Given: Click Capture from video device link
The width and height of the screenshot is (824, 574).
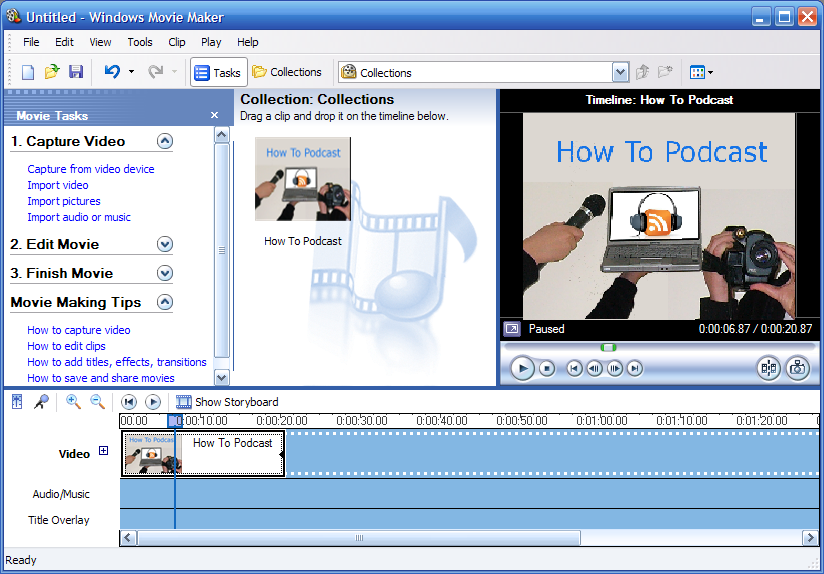Looking at the screenshot, I should 91,169.
